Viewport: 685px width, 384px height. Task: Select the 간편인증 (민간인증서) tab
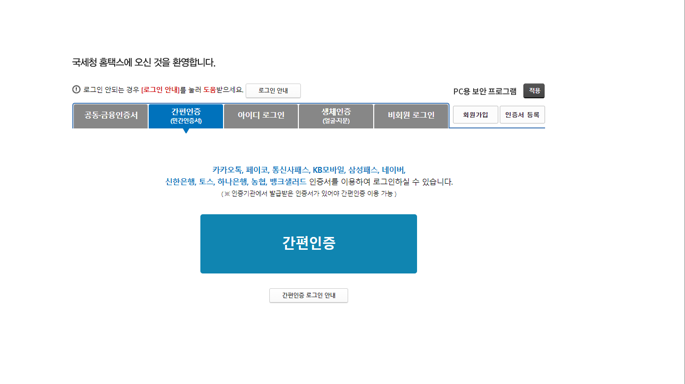(186, 116)
